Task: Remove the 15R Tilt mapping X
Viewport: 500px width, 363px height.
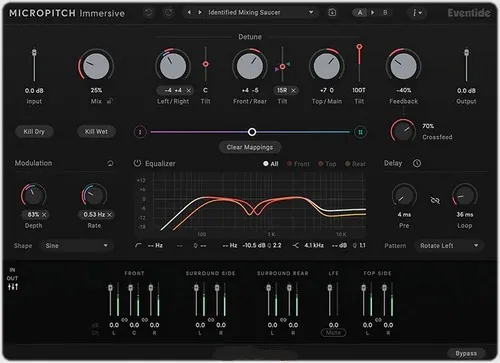Action: point(293,91)
